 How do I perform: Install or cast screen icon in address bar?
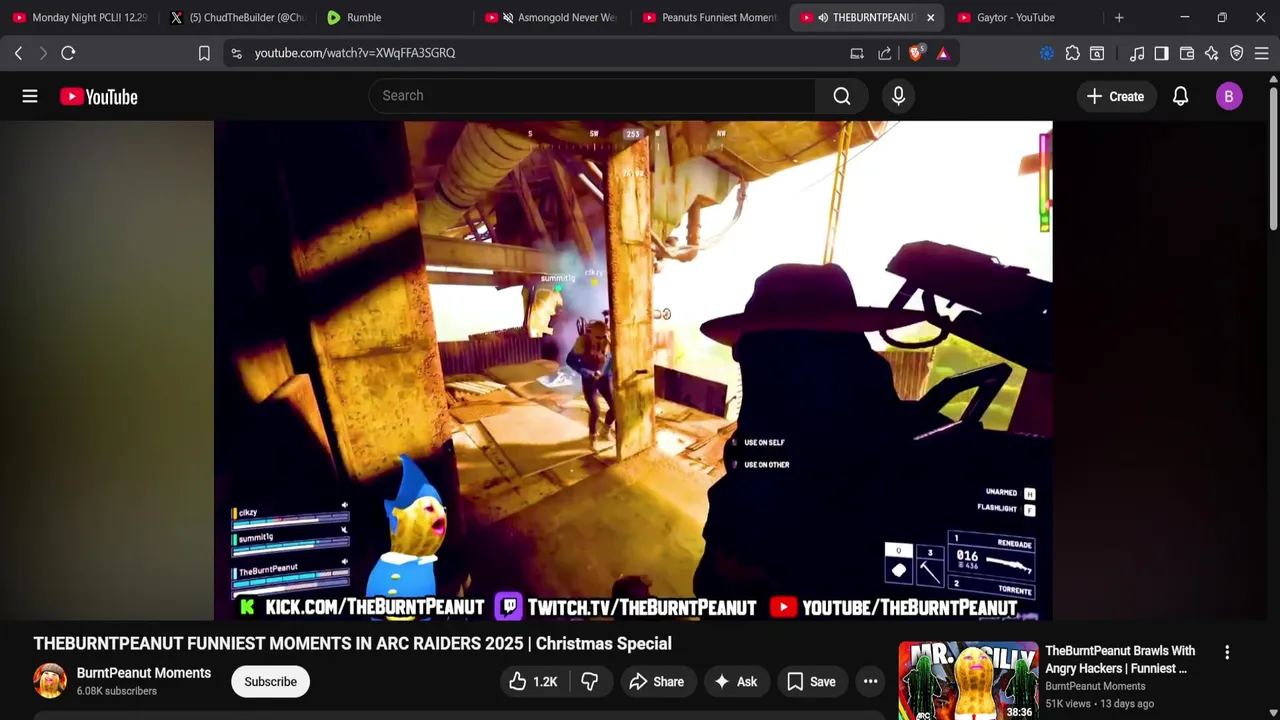coord(857,53)
